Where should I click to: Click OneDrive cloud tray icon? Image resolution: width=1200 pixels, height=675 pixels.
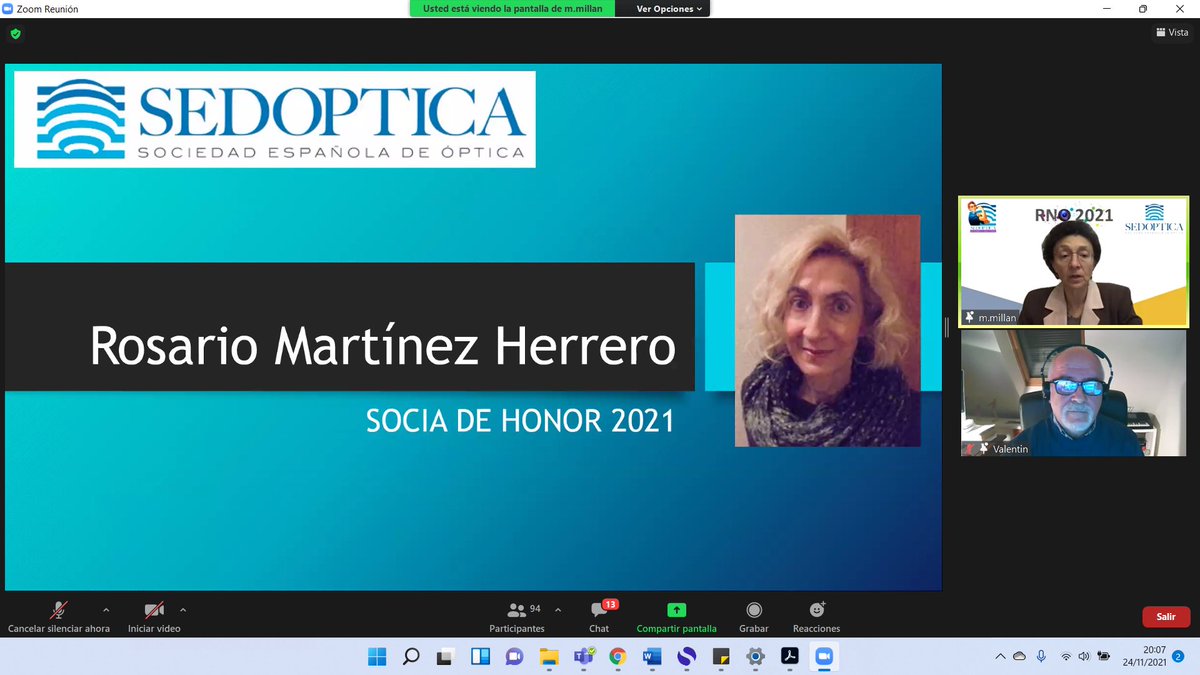1019,656
